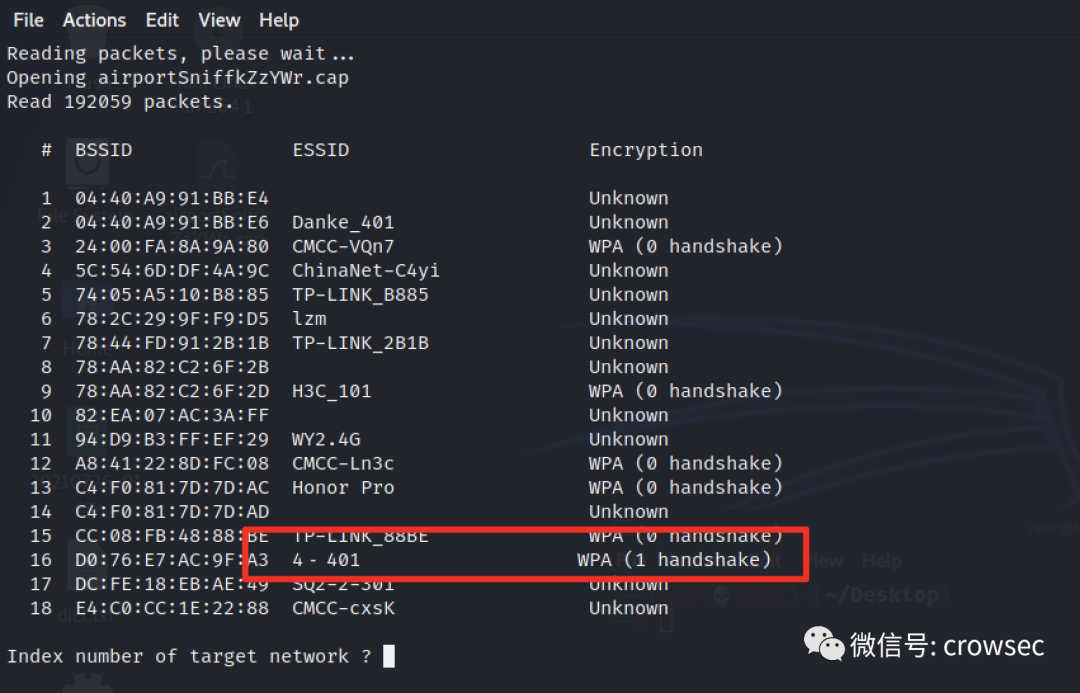
Task: Click the H3C_101 network entry
Action: coord(331,391)
